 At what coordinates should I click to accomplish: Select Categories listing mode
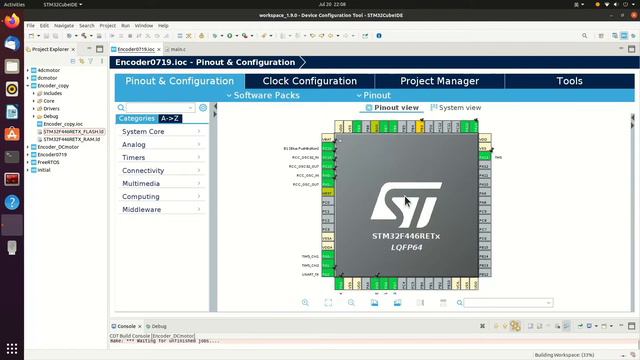coord(137,118)
